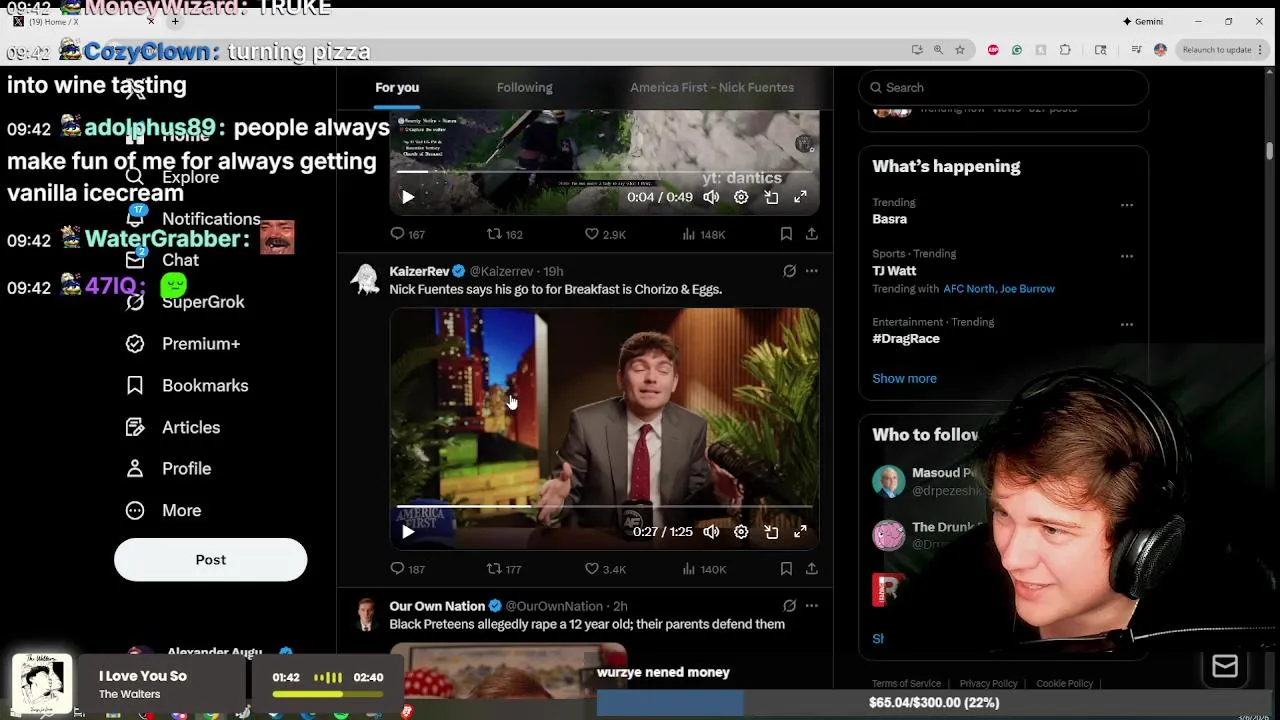Image resolution: width=1280 pixels, height=720 pixels.
Task: Click the Grammarly extension icon
Action: (1017, 50)
